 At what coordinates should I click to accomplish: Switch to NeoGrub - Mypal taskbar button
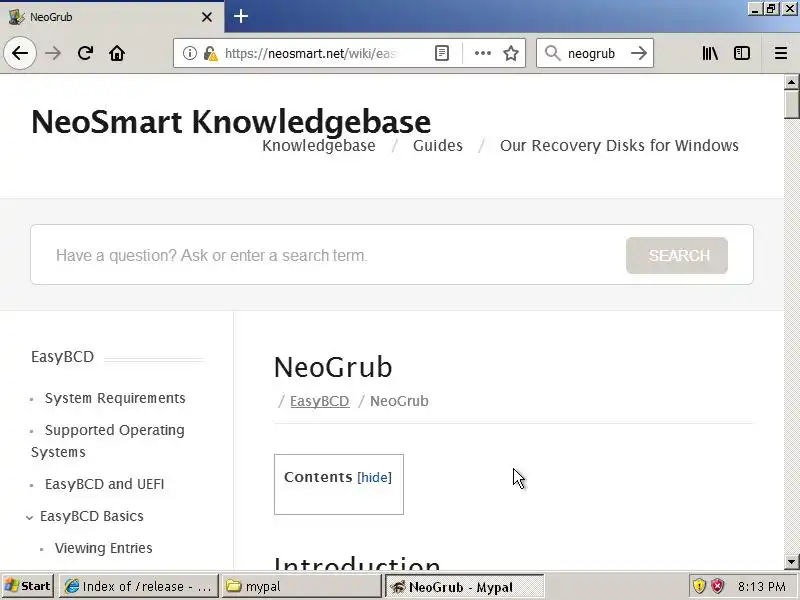coord(464,587)
